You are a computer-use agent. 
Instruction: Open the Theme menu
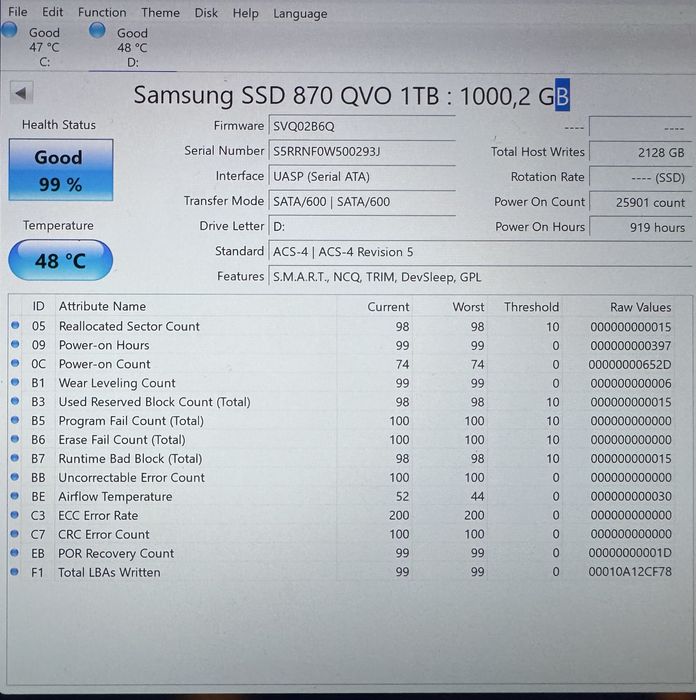point(160,12)
